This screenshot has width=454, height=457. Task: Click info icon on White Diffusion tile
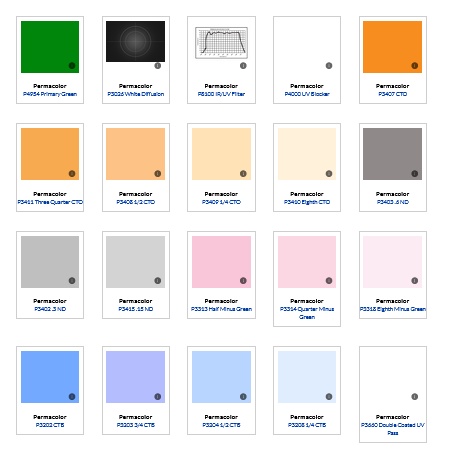coord(158,66)
